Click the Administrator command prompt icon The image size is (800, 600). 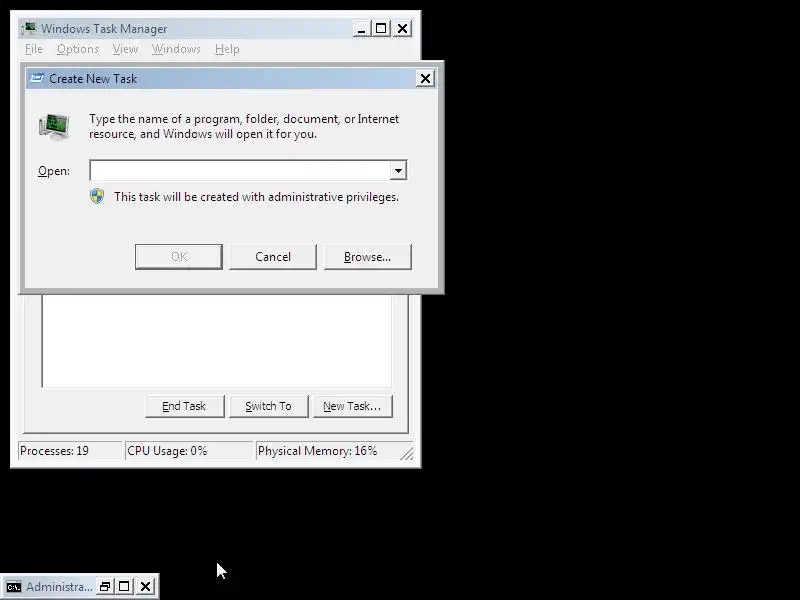tap(14, 587)
